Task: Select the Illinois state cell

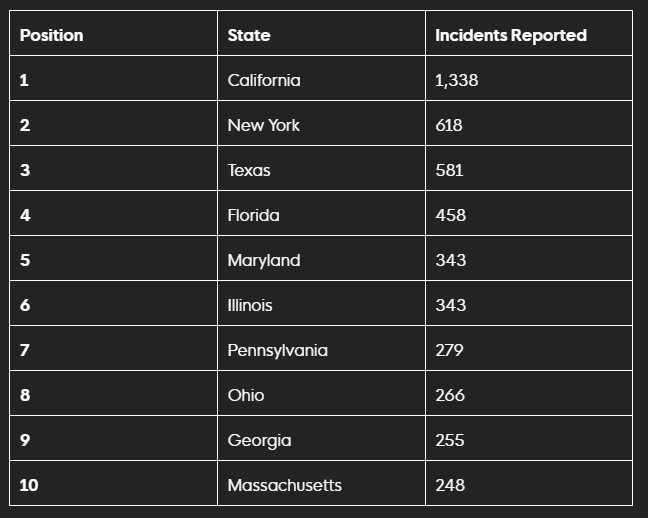Action: click(x=250, y=305)
